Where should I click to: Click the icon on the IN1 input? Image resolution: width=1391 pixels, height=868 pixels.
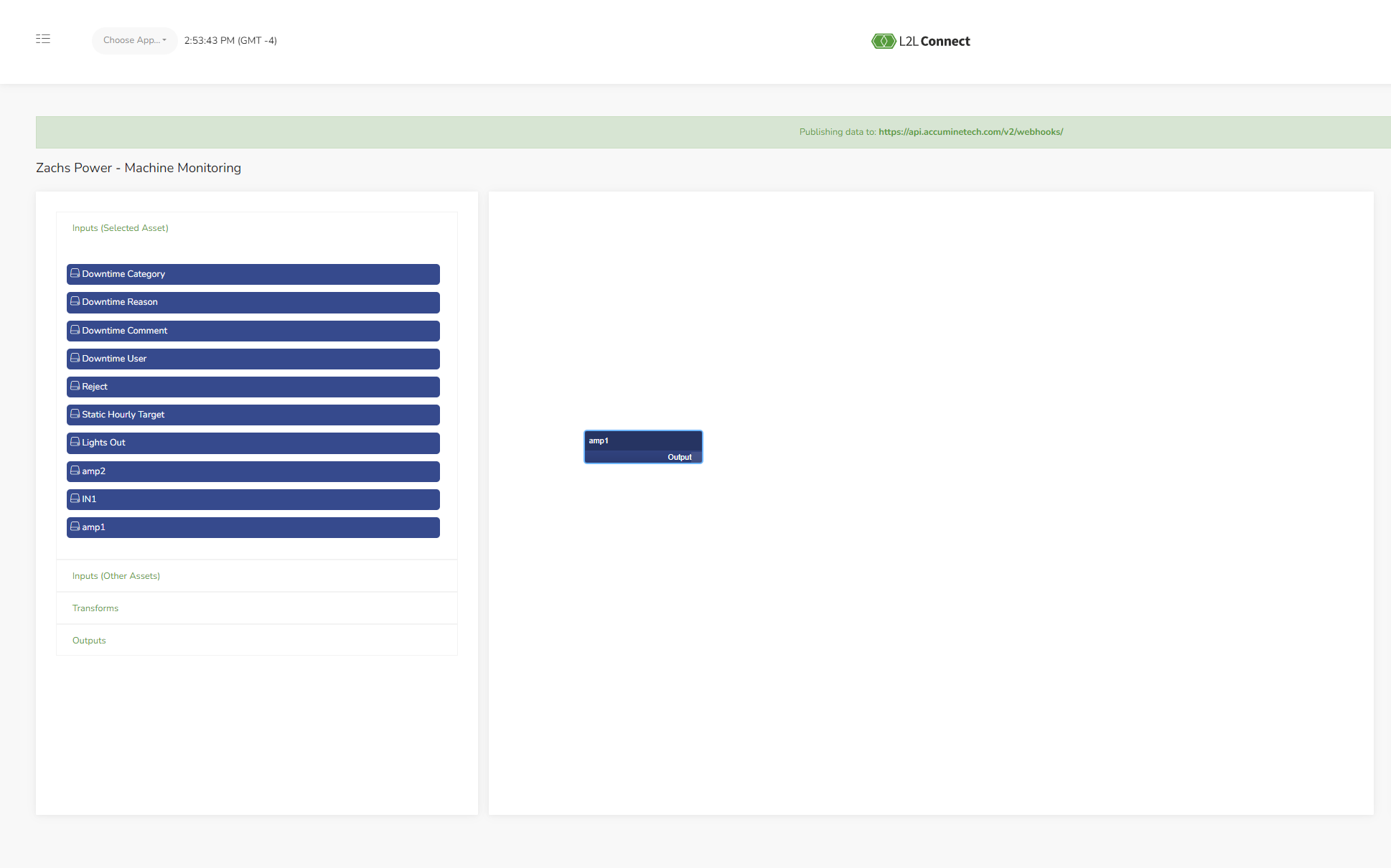pos(75,499)
